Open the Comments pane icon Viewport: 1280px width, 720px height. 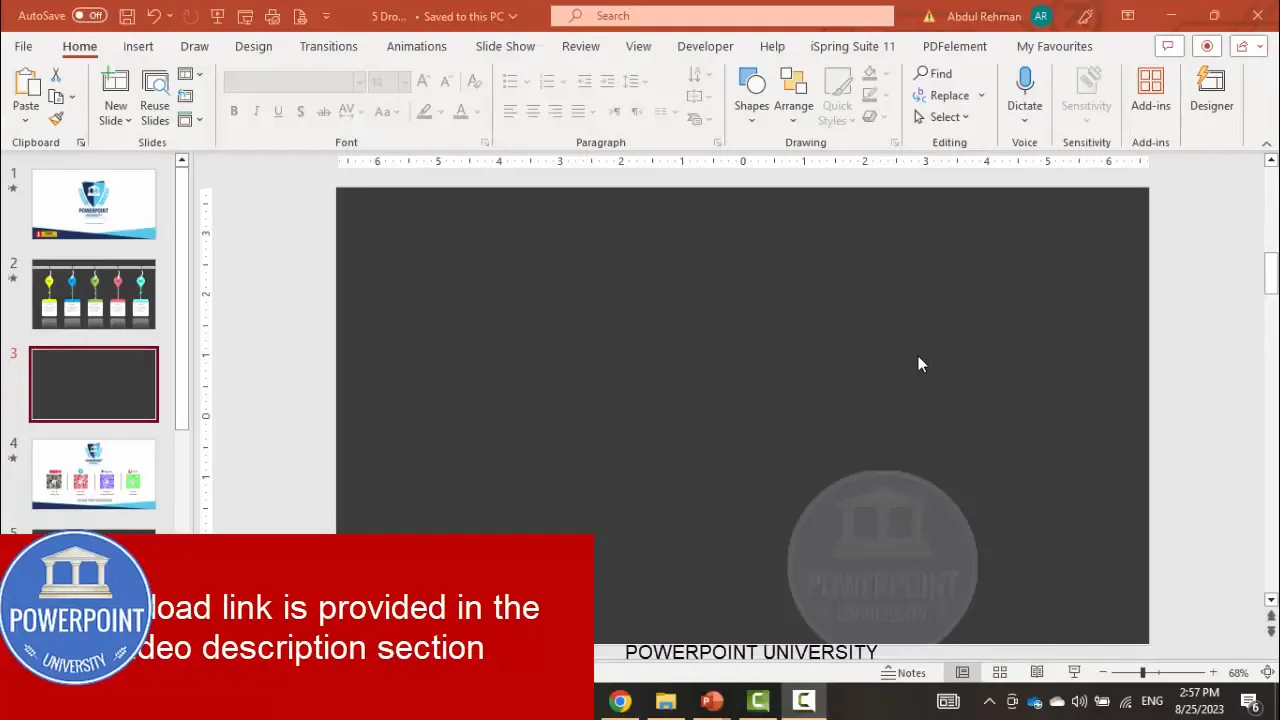coord(1167,46)
